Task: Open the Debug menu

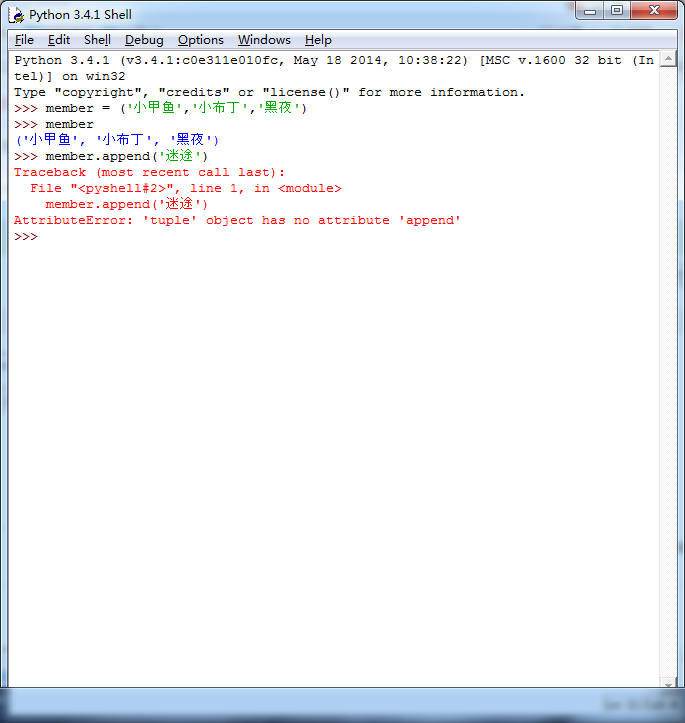Action: [144, 40]
